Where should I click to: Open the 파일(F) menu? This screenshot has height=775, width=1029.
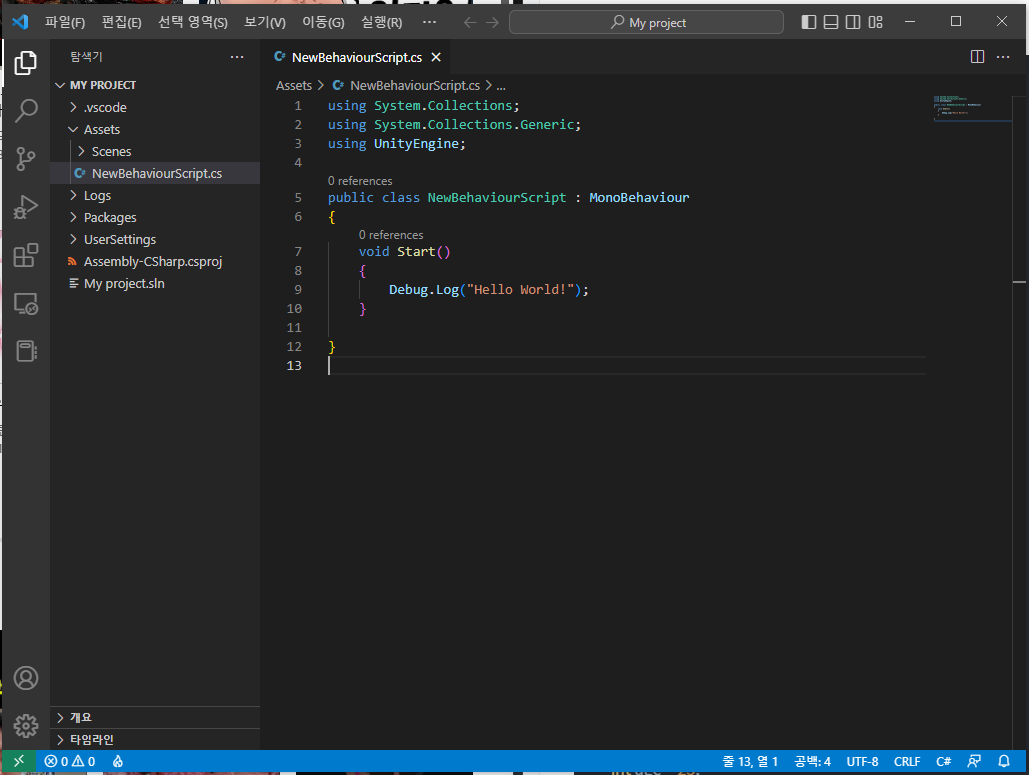point(65,22)
